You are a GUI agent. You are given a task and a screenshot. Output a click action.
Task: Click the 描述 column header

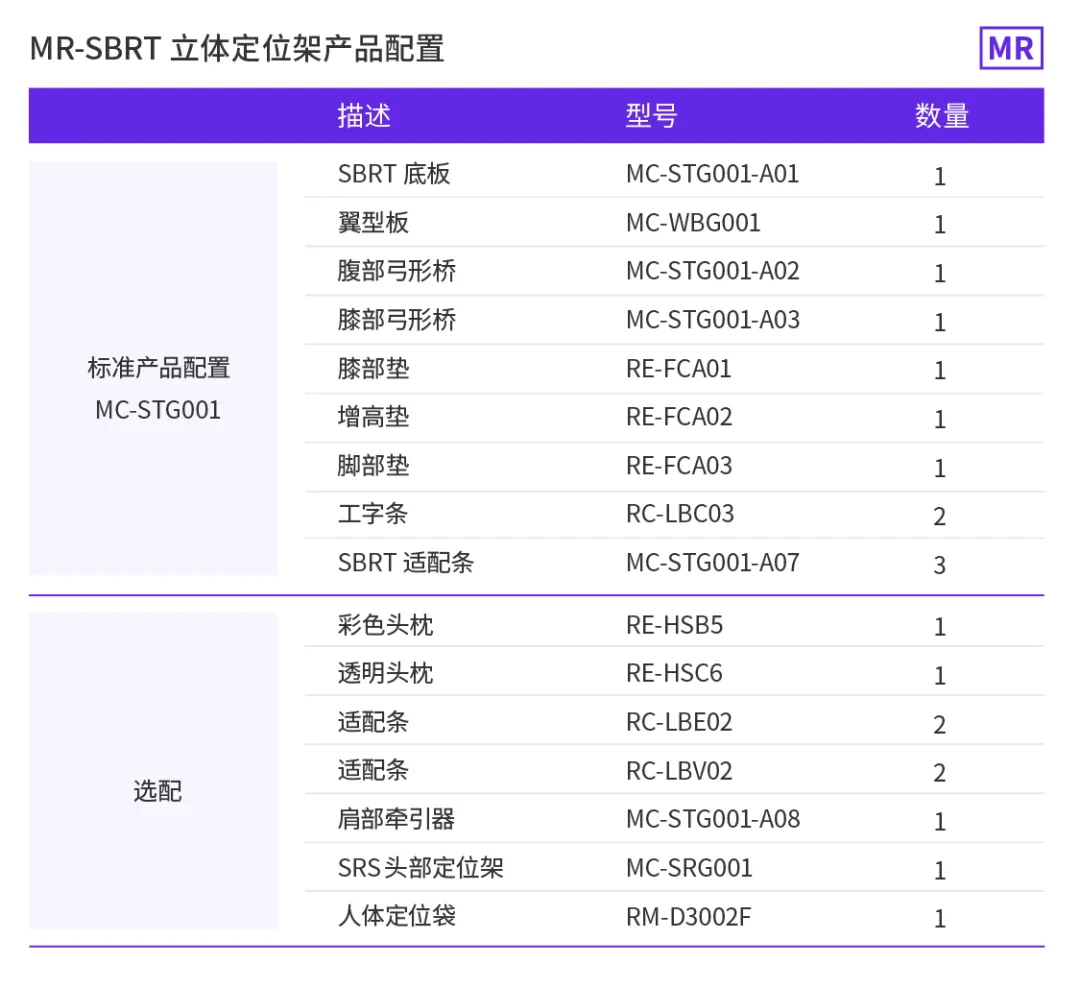(364, 116)
